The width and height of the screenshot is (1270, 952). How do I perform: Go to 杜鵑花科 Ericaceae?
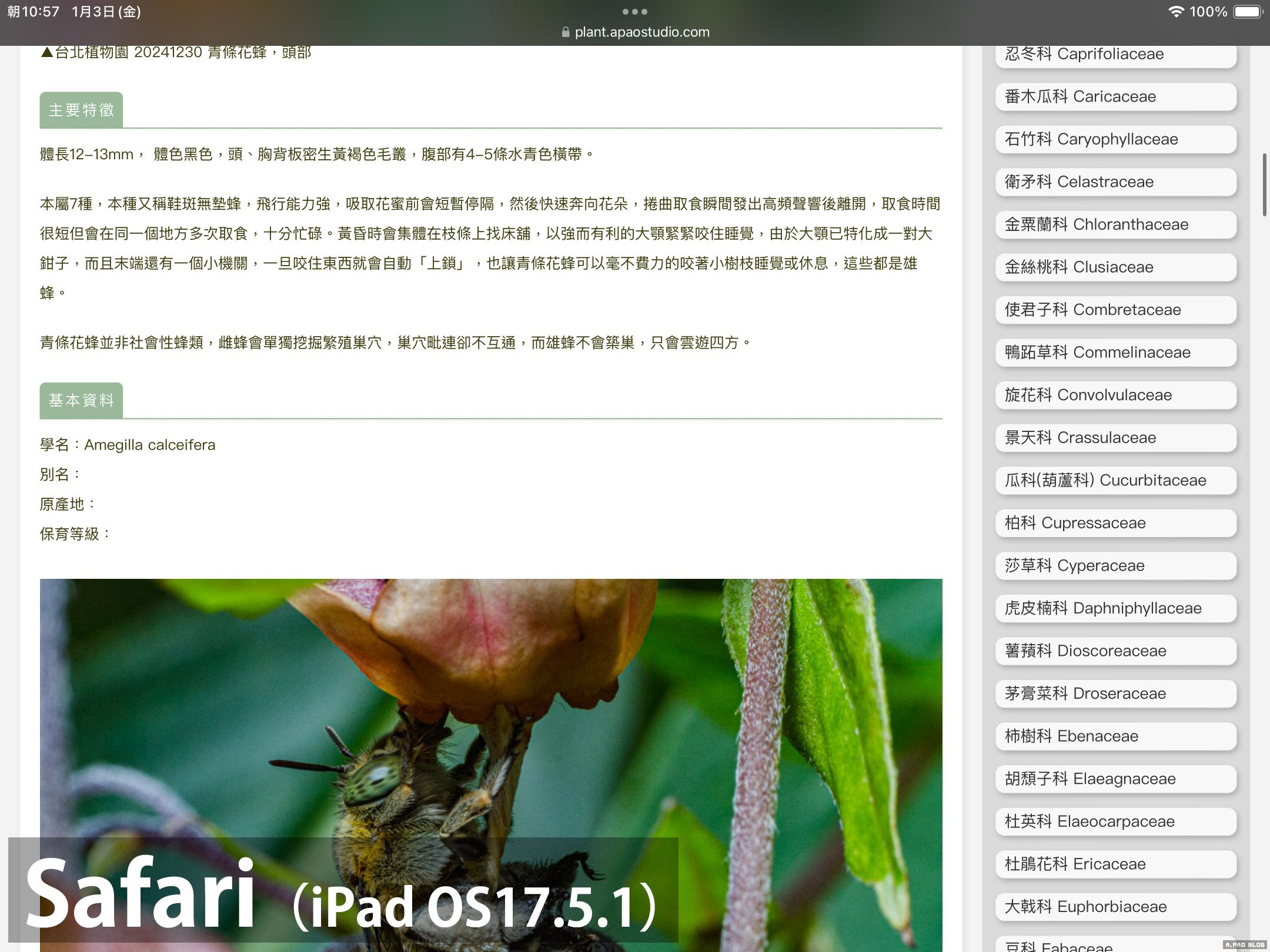(1115, 864)
